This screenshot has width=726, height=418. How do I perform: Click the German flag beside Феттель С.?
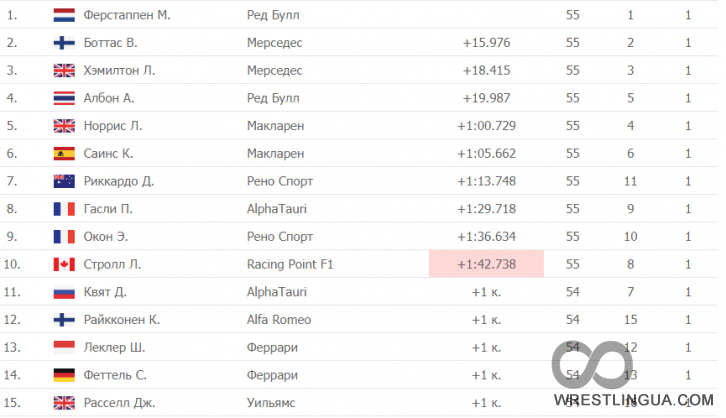tap(64, 375)
